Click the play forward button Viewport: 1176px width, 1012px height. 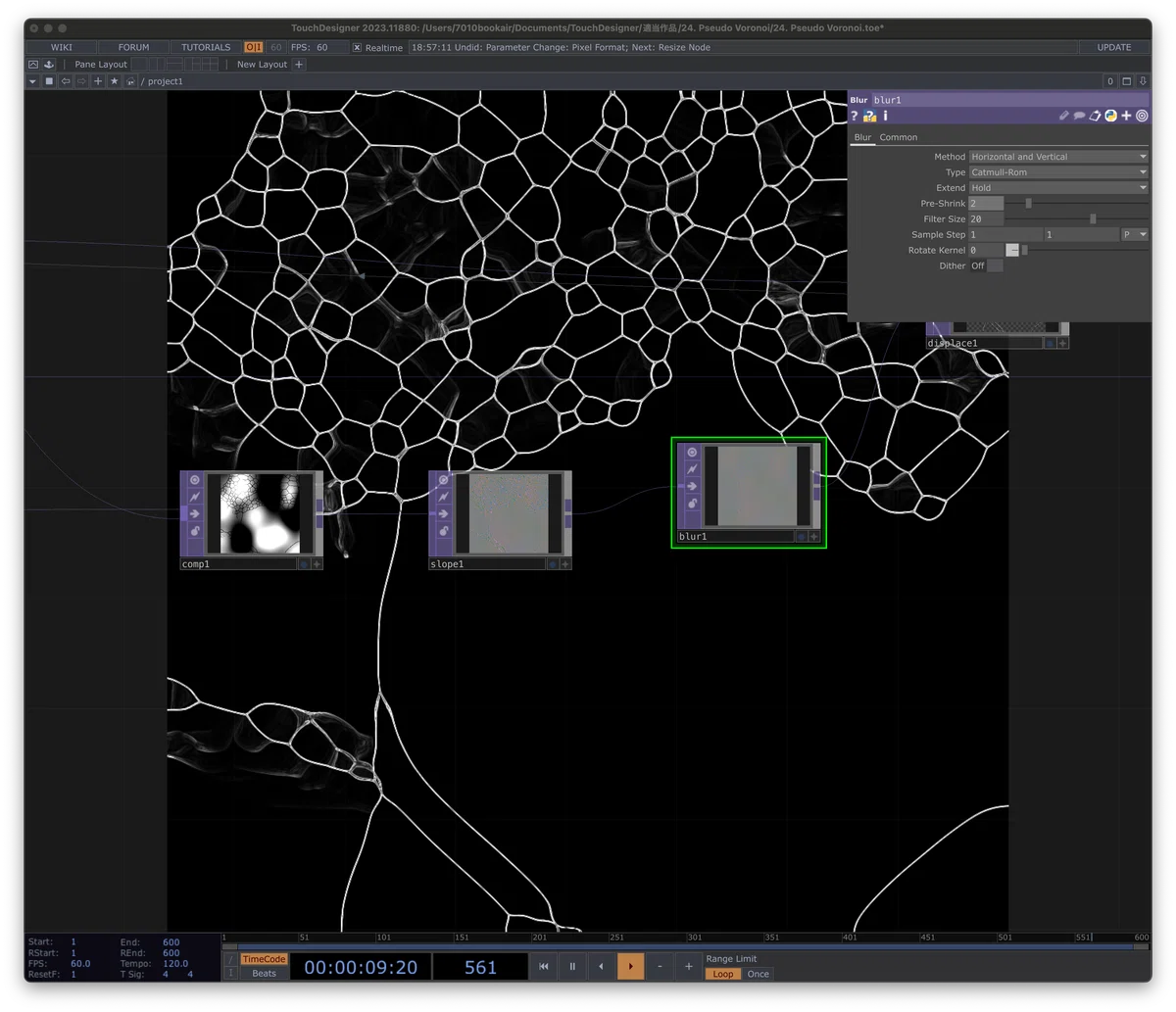click(630, 967)
